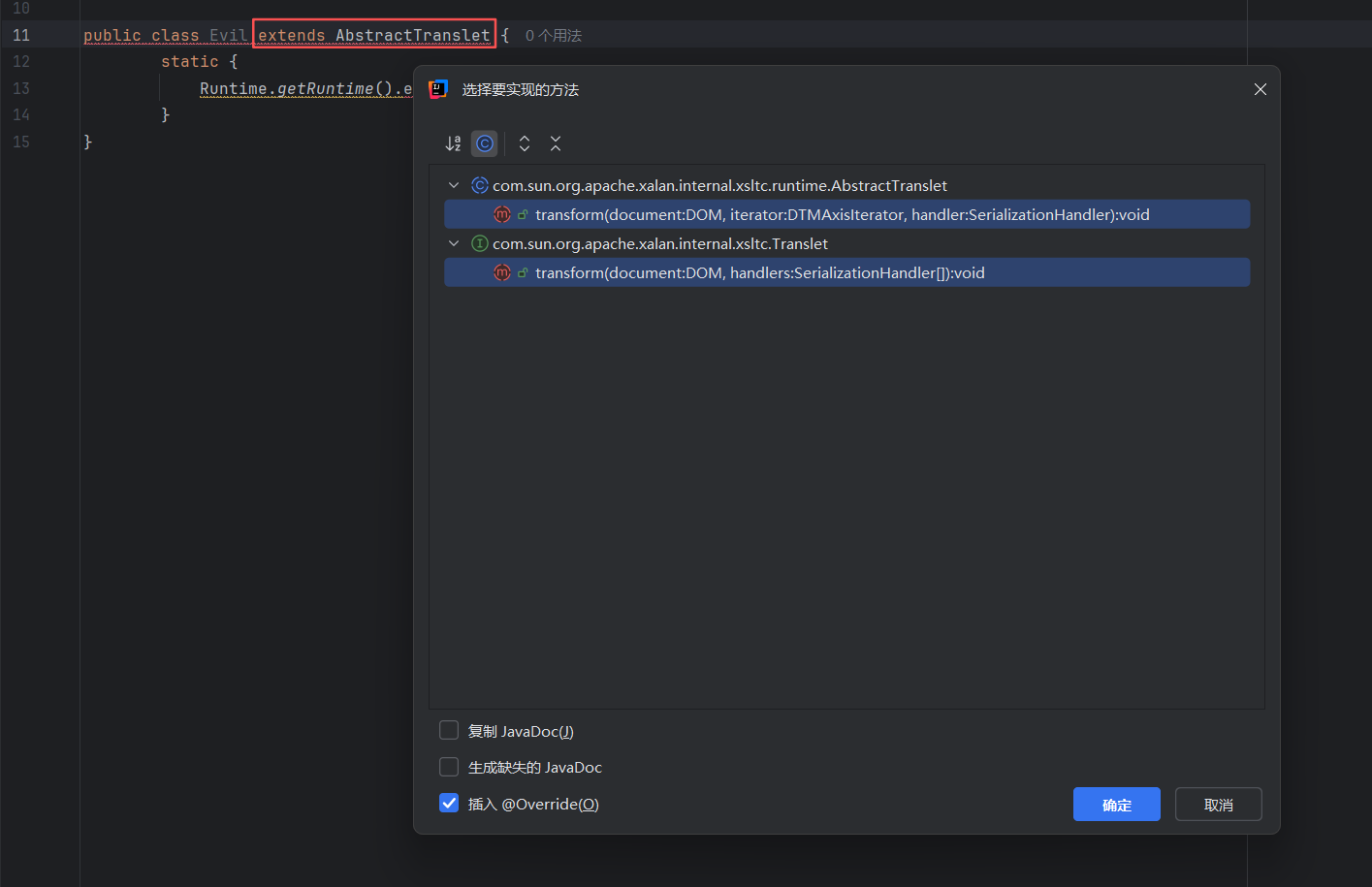Uncheck the 插入 @Override checkbox
The width and height of the screenshot is (1372, 887).
point(449,803)
